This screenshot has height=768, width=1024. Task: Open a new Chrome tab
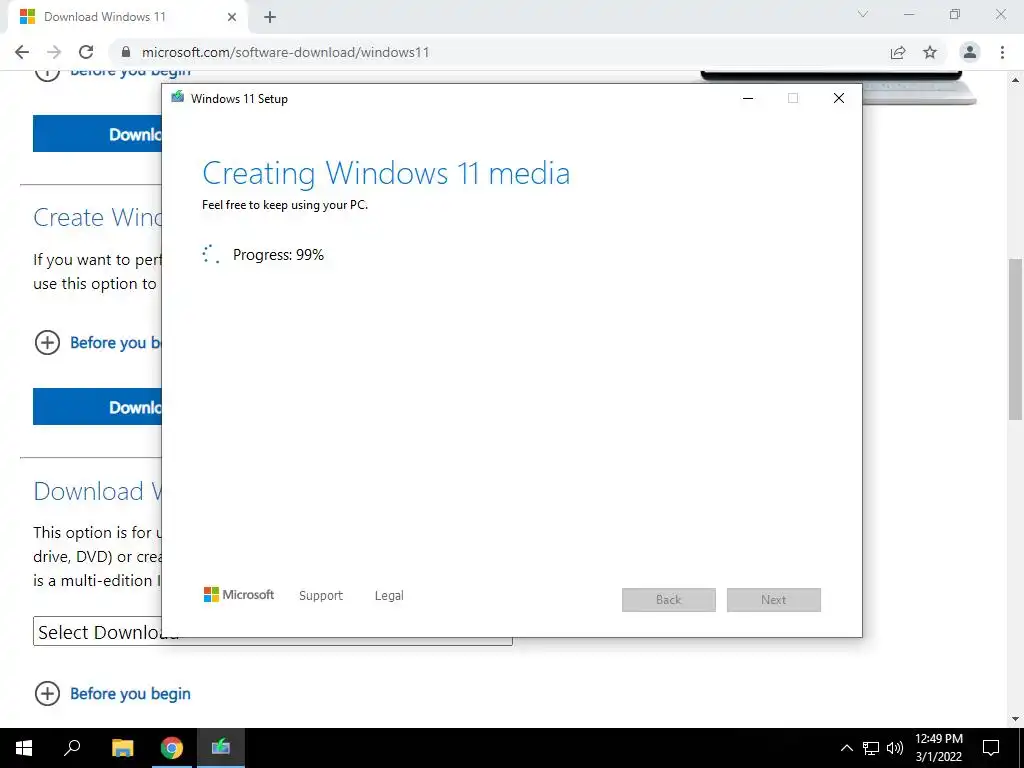pyautogui.click(x=270, y=17)
